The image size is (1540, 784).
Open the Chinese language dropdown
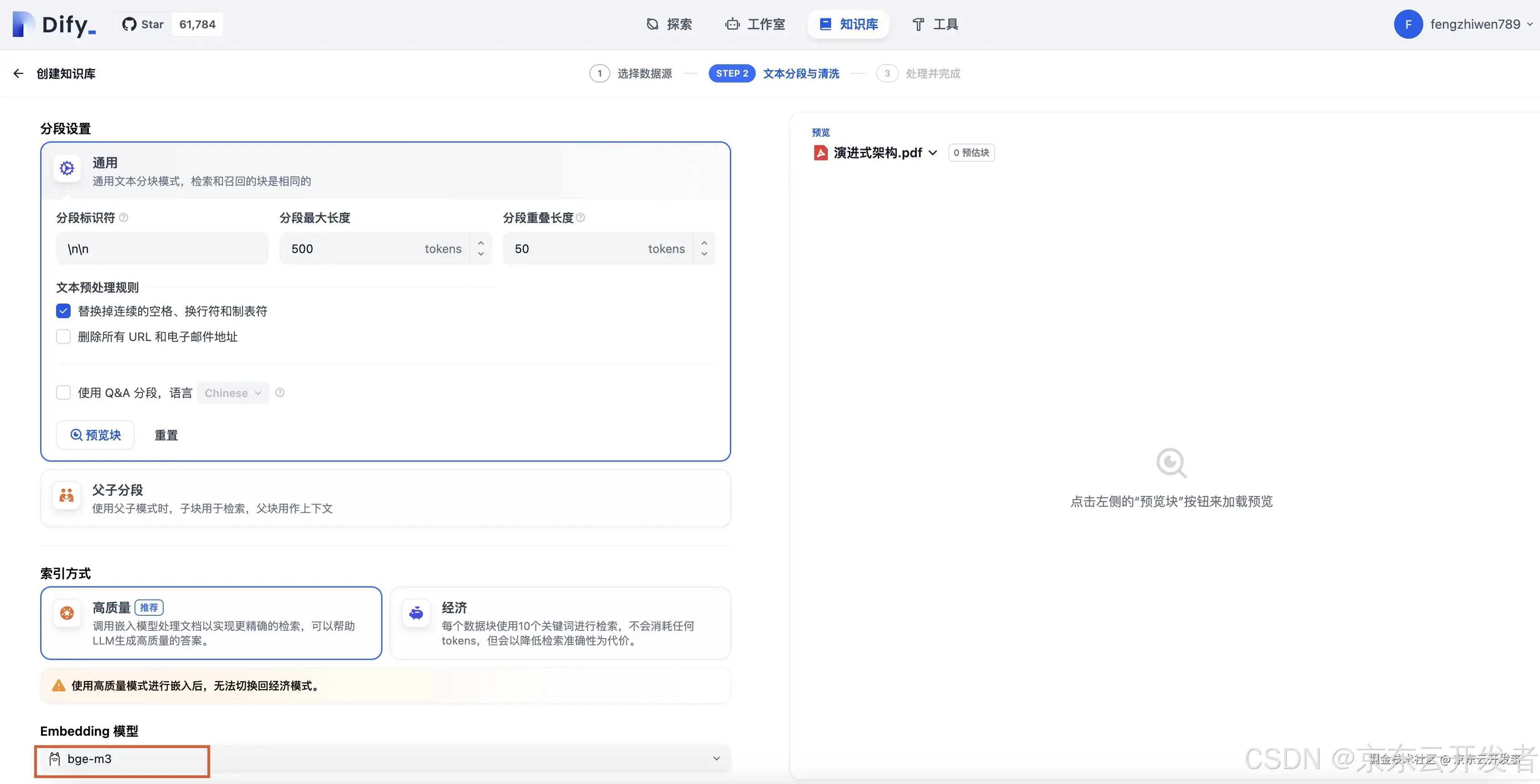(233, 393)
